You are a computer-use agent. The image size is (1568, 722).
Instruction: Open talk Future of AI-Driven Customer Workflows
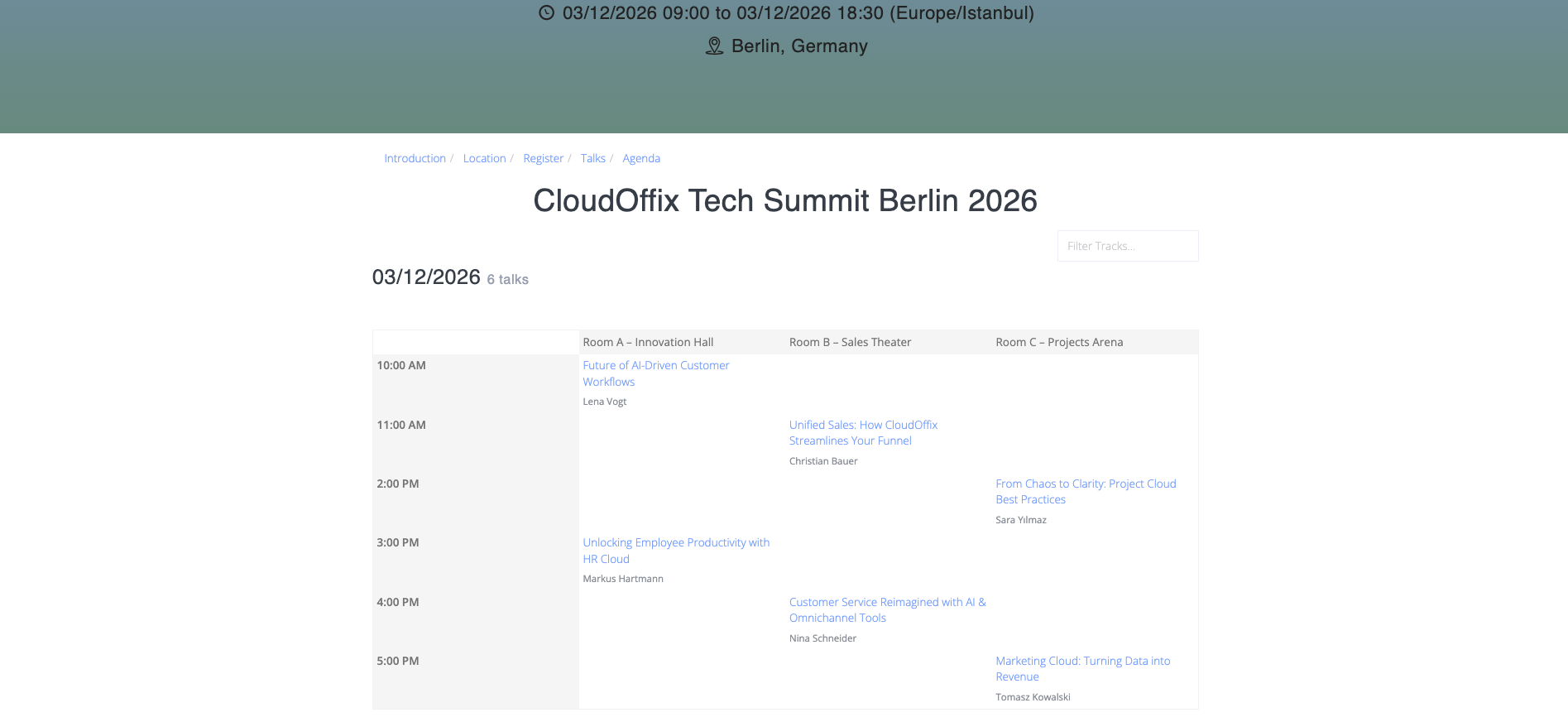pyautogui.click(x=656, y=373)
